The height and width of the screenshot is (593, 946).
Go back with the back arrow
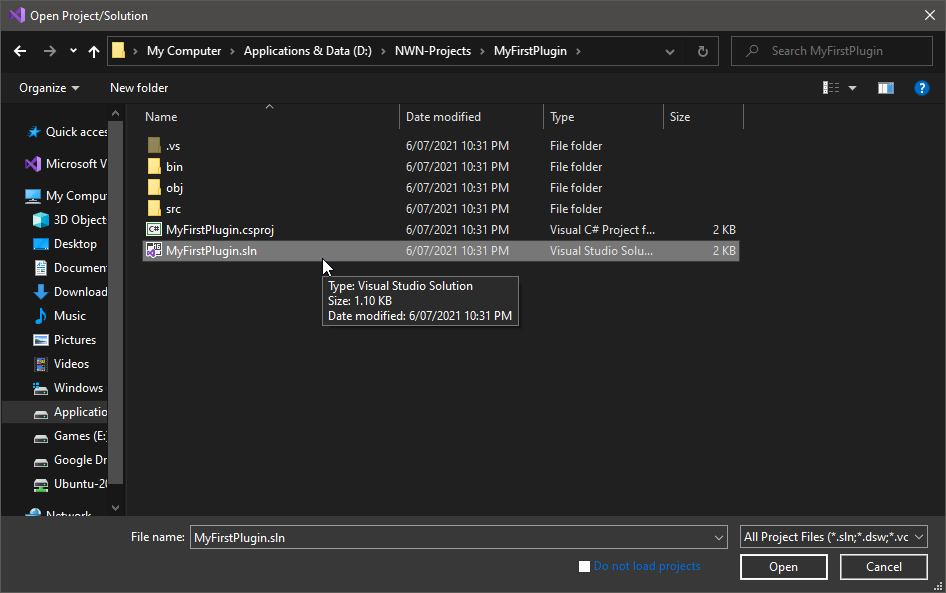pyautogui.click(x=20, y=51)
